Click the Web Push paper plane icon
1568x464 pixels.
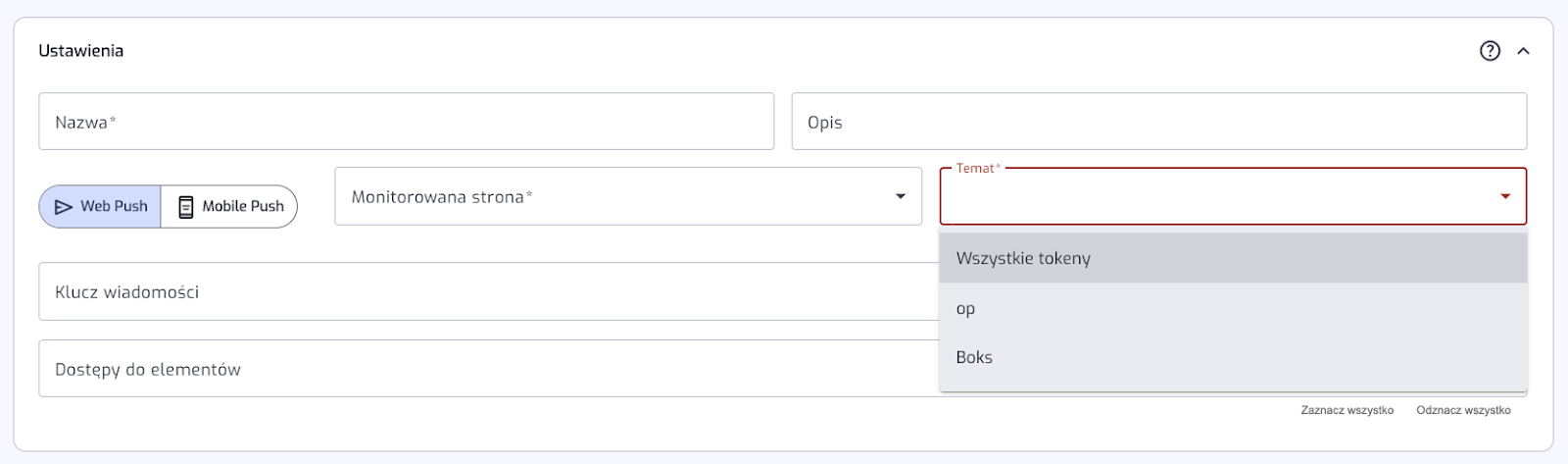[x=64, y=207]
